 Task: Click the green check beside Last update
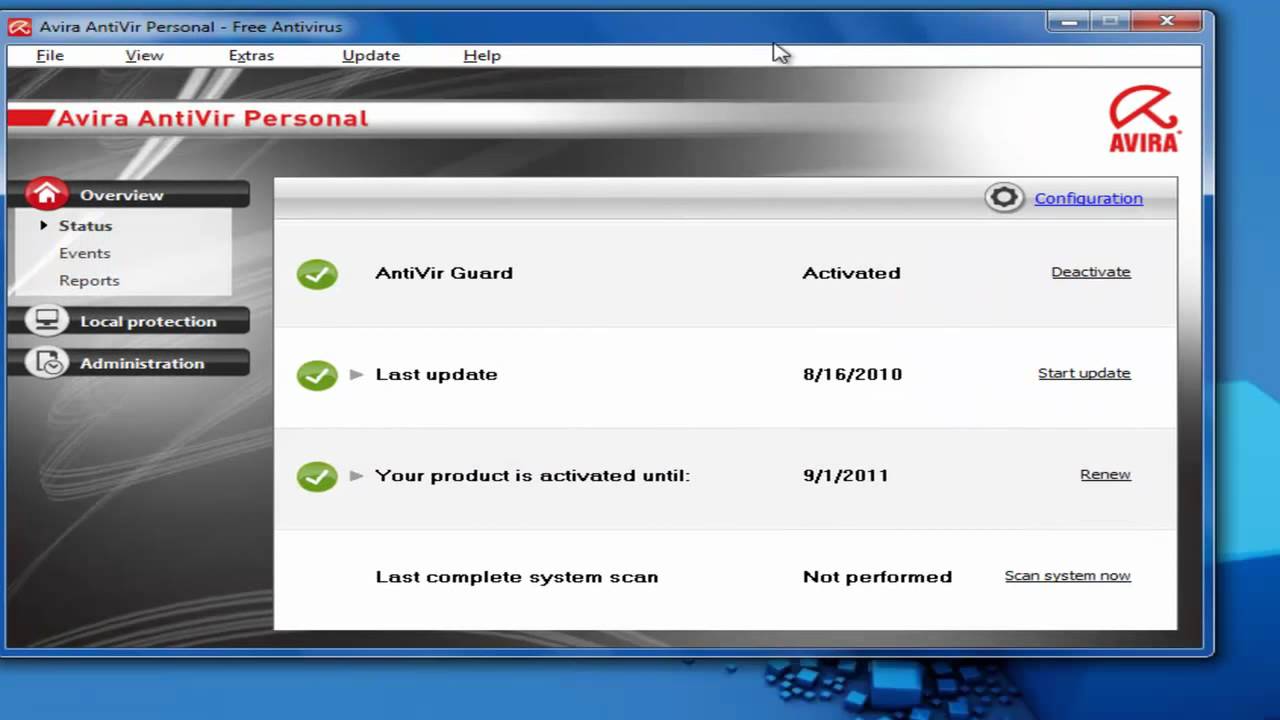(317, 375)
